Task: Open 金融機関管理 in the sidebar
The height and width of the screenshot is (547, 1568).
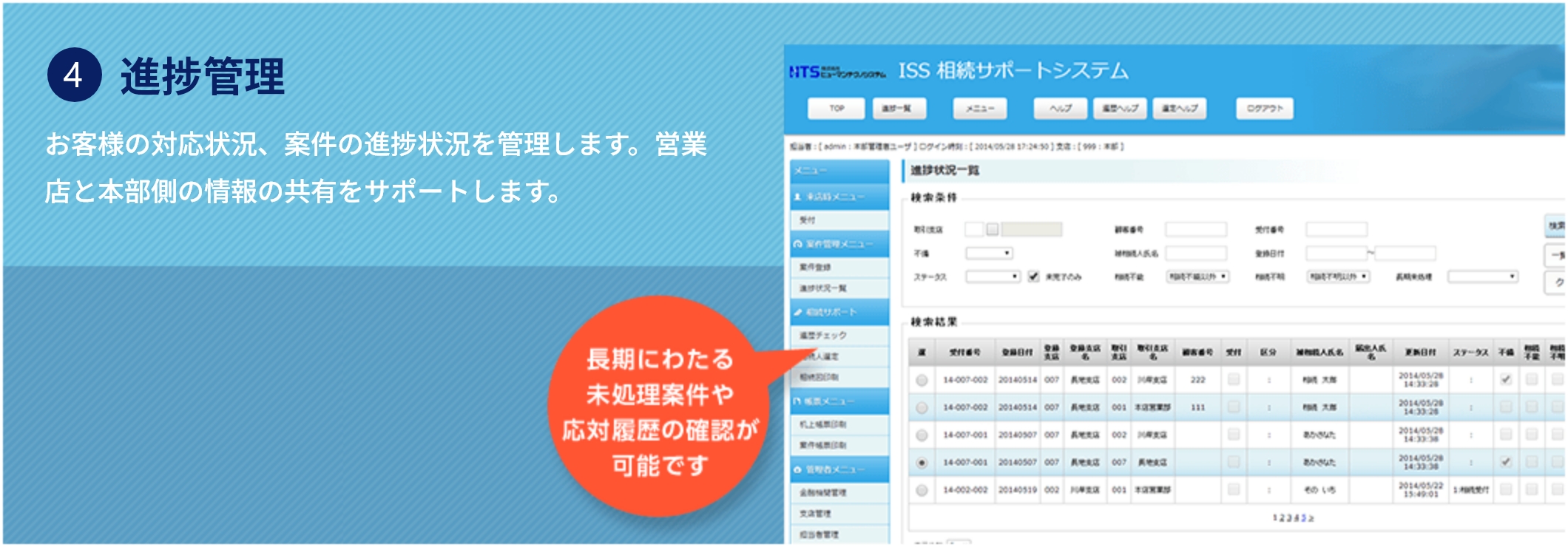Action: [x=839, y=492]
